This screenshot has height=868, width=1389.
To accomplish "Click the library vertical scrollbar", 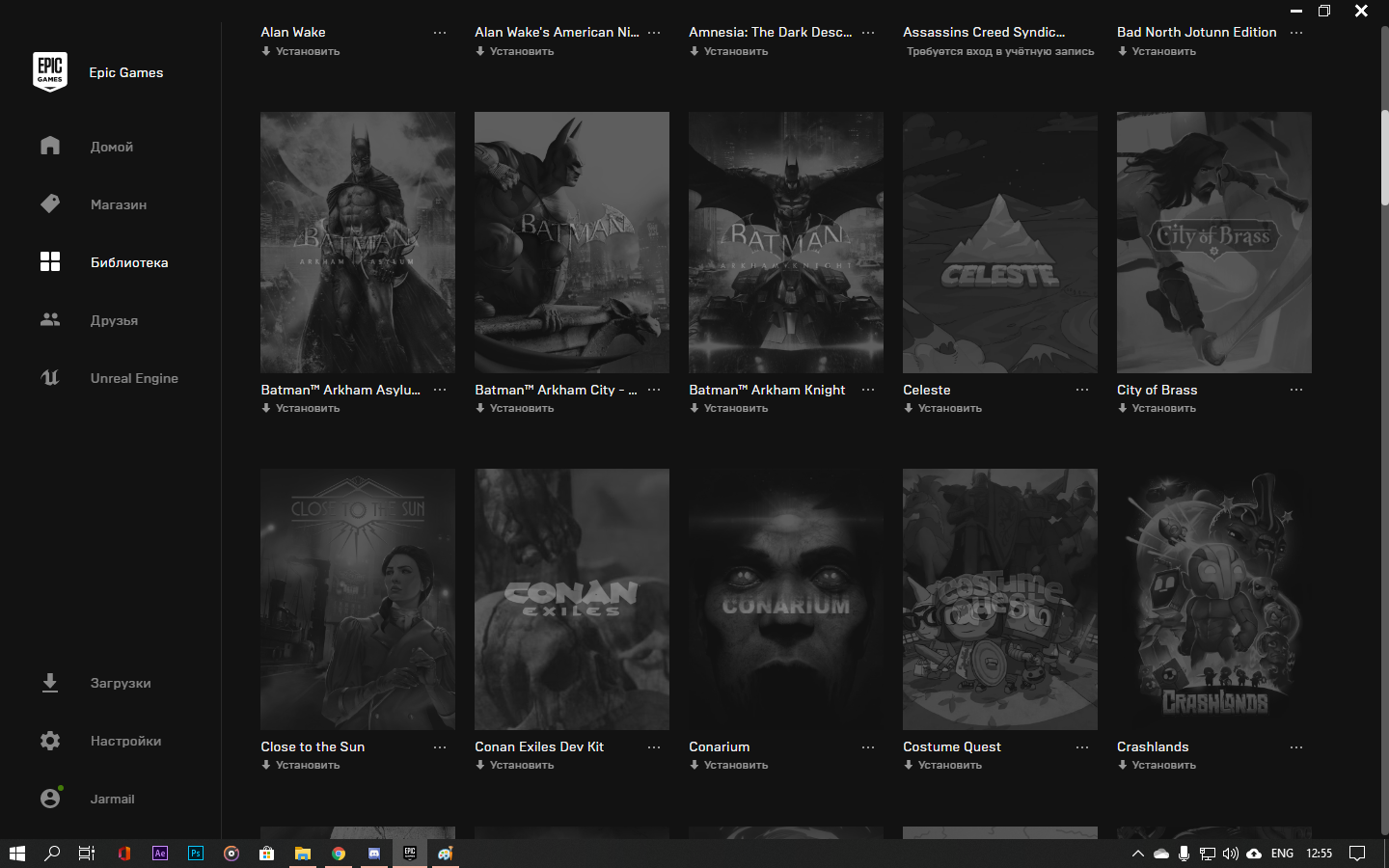I will [1384, 154].
